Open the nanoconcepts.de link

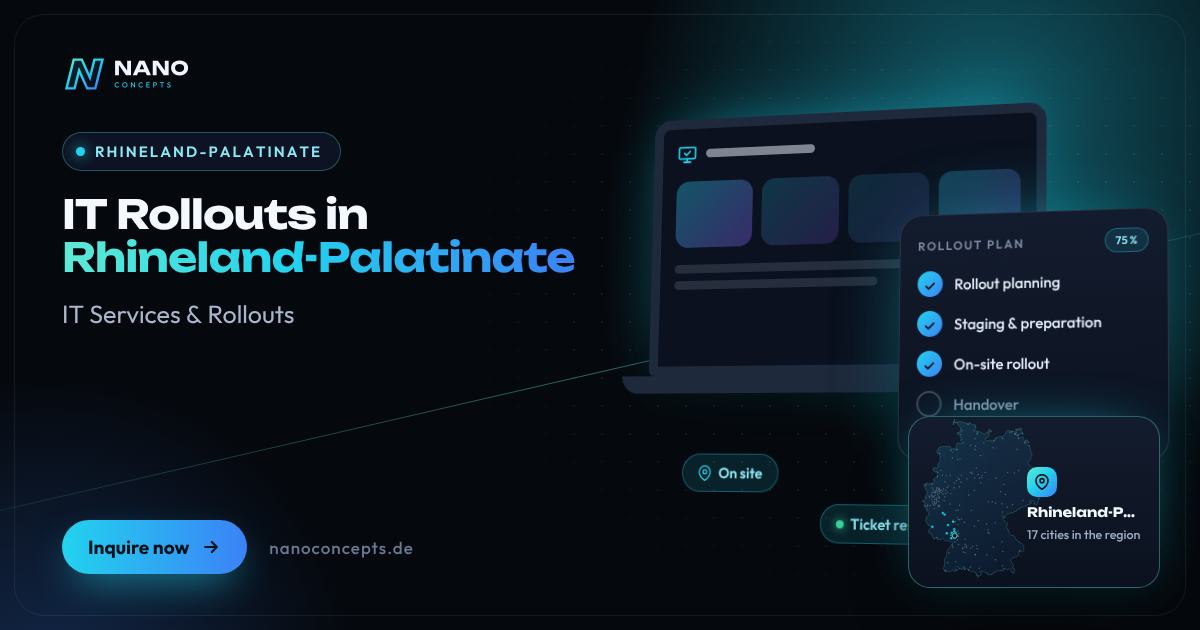coord(341,548)
